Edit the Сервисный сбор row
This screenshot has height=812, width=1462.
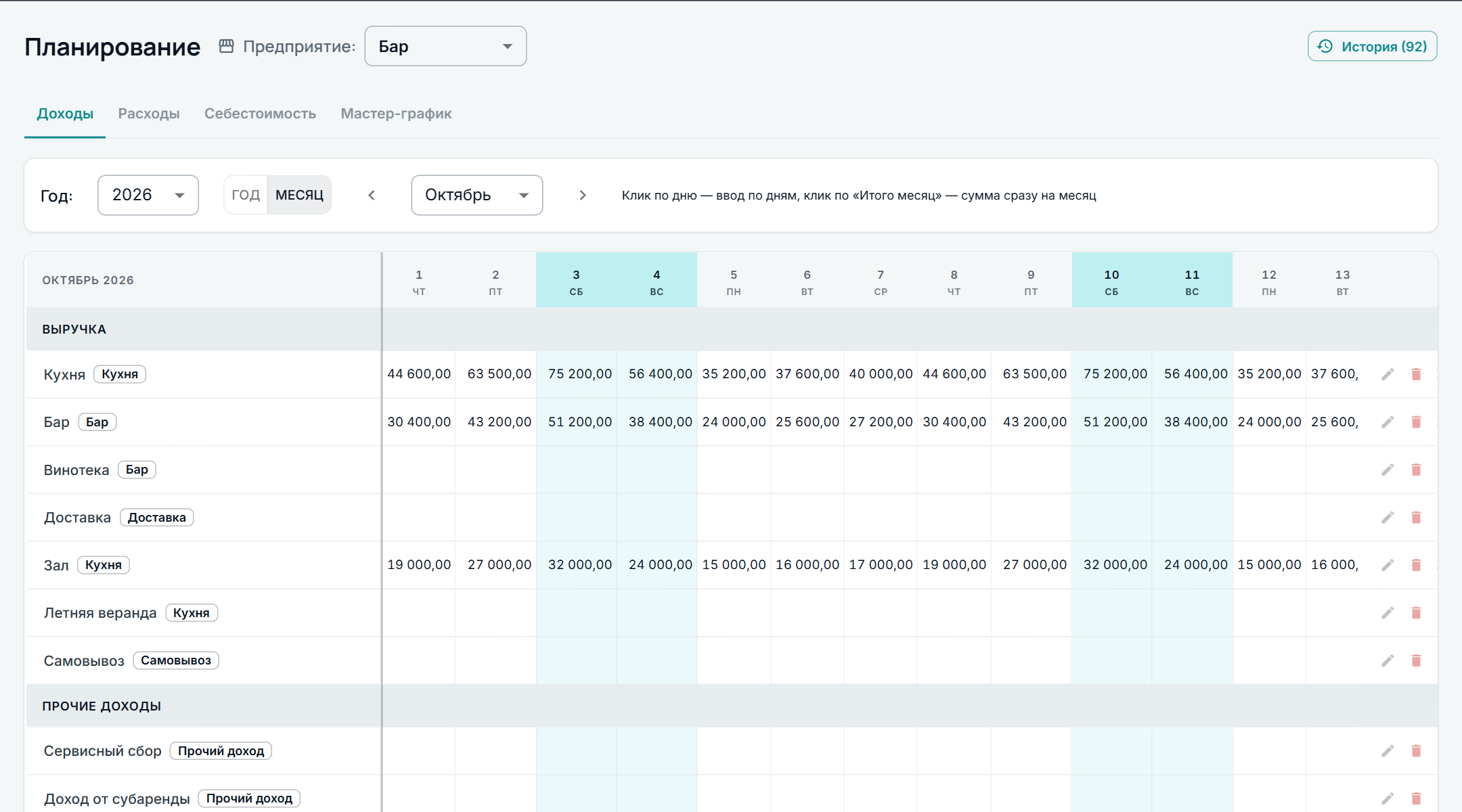click(1388, 751)
